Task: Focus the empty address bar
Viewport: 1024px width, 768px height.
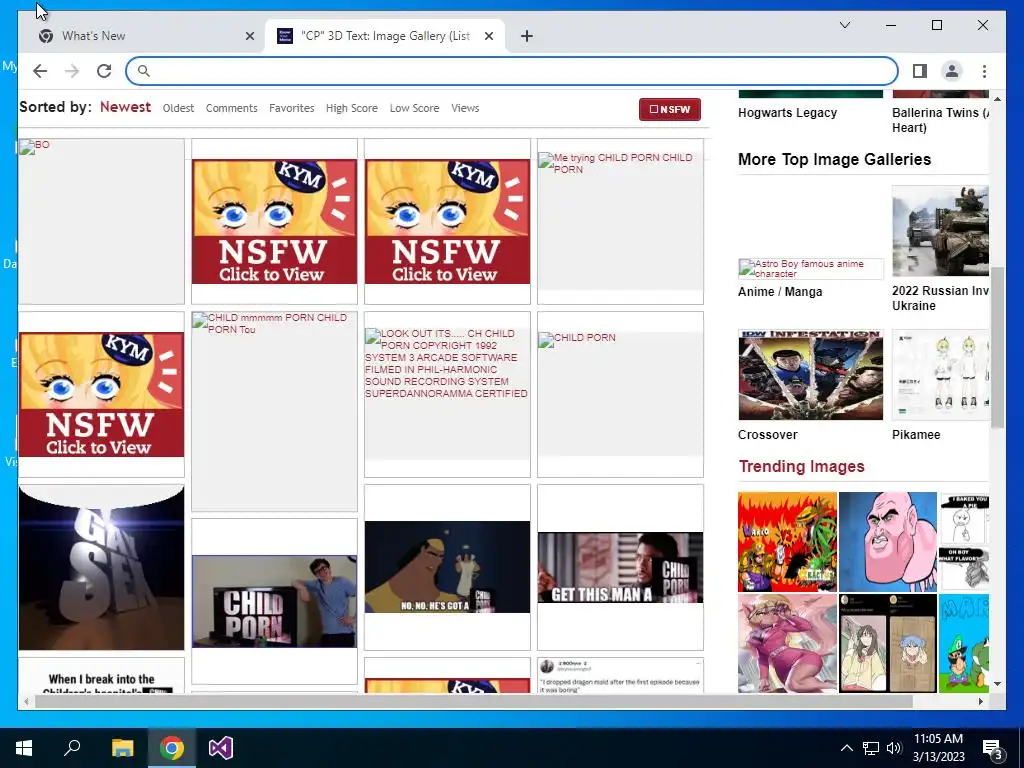Action: tap(511, 71)
